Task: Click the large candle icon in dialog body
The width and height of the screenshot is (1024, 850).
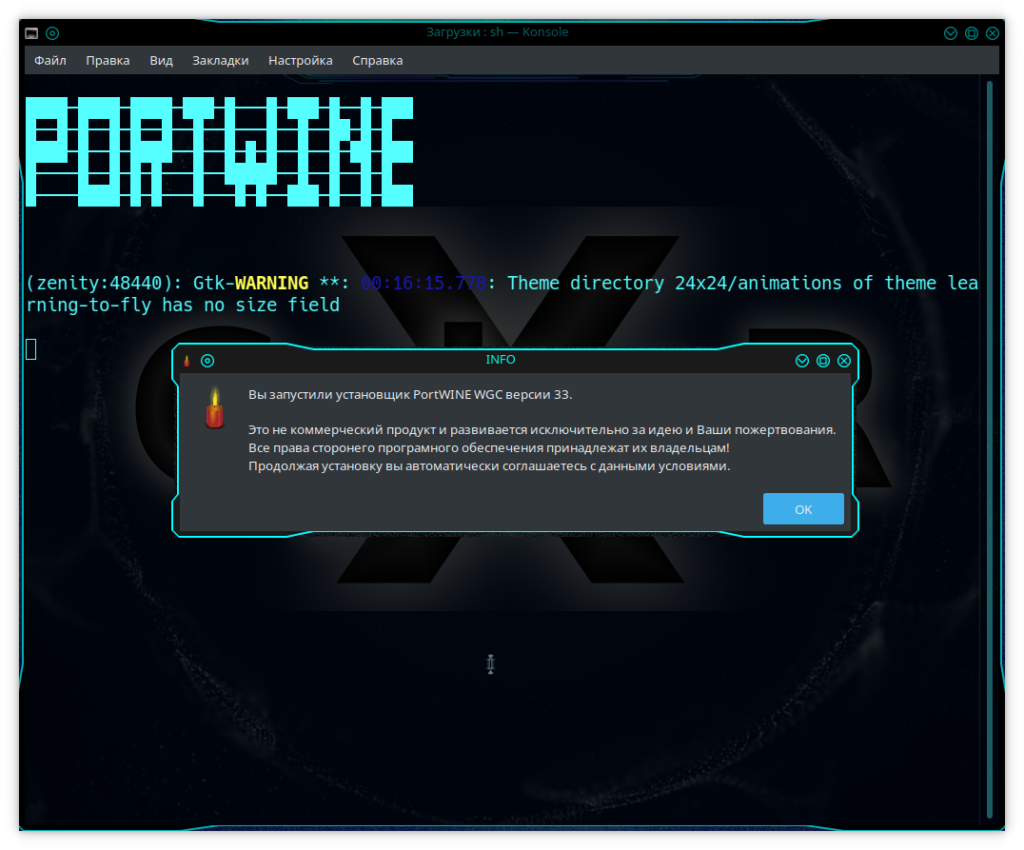Action: pyautogui.click(x=214, y=409)
